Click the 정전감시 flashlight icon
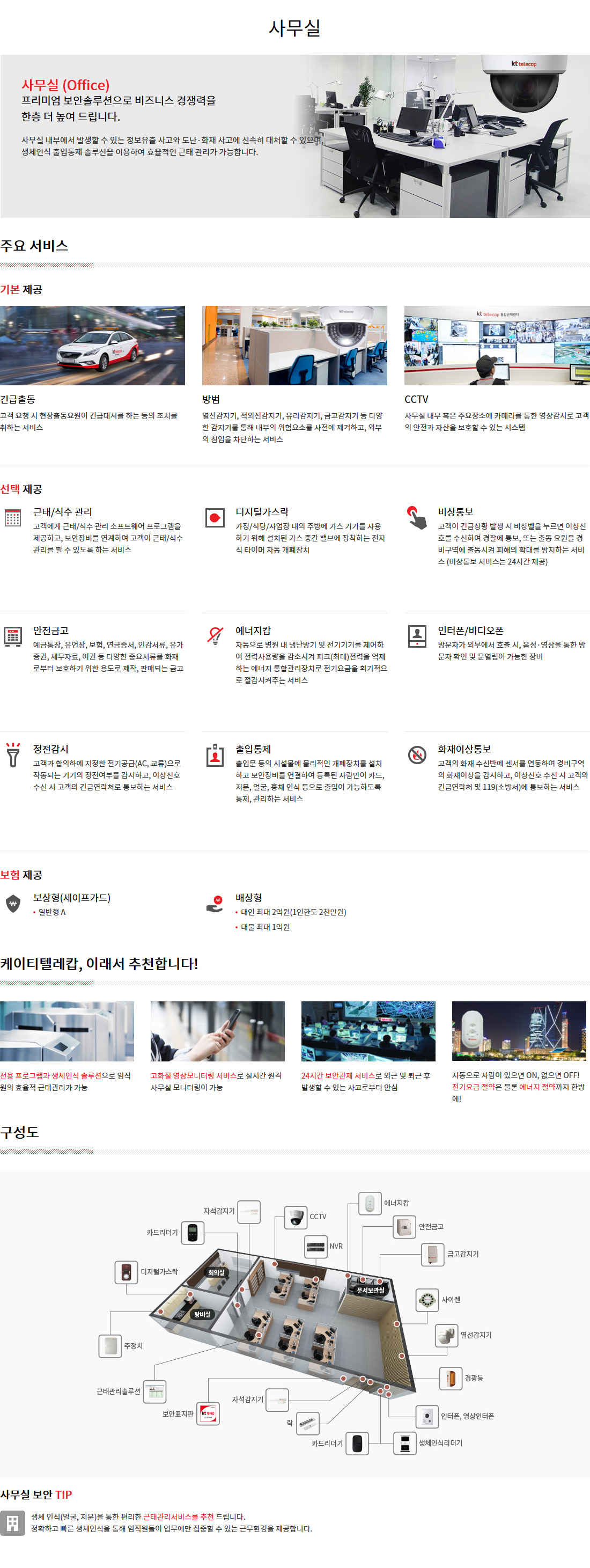 coord(13,755)
